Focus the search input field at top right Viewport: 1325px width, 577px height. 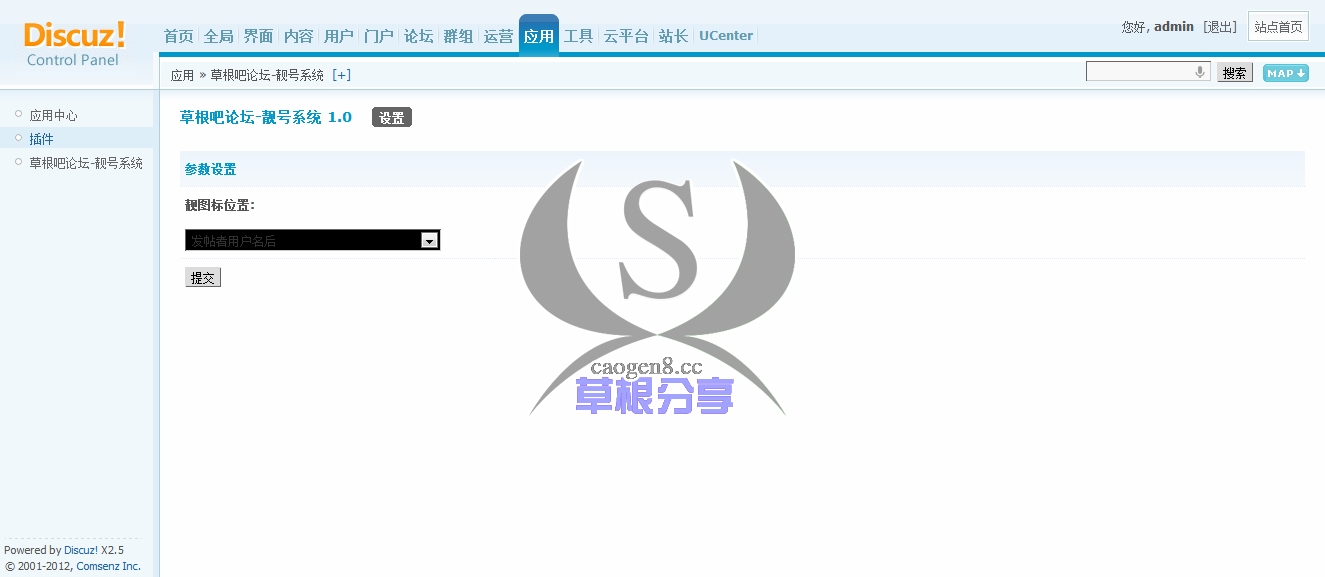click(x=1140, y=72)
